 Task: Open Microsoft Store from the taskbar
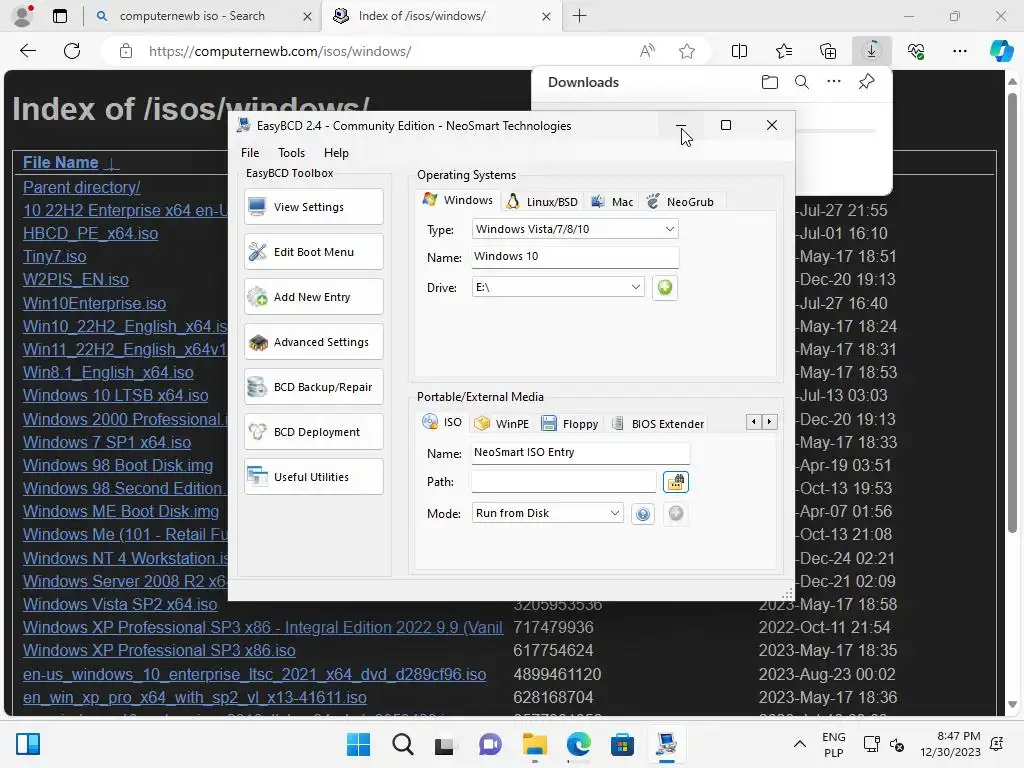pyautogui.click(x=622, y=744)
